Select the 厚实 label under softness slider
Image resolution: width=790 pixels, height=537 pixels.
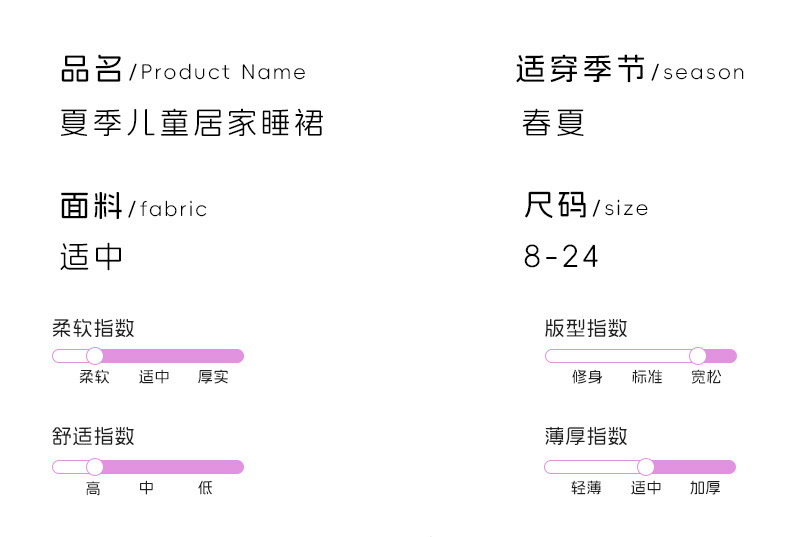click(213, 377)
